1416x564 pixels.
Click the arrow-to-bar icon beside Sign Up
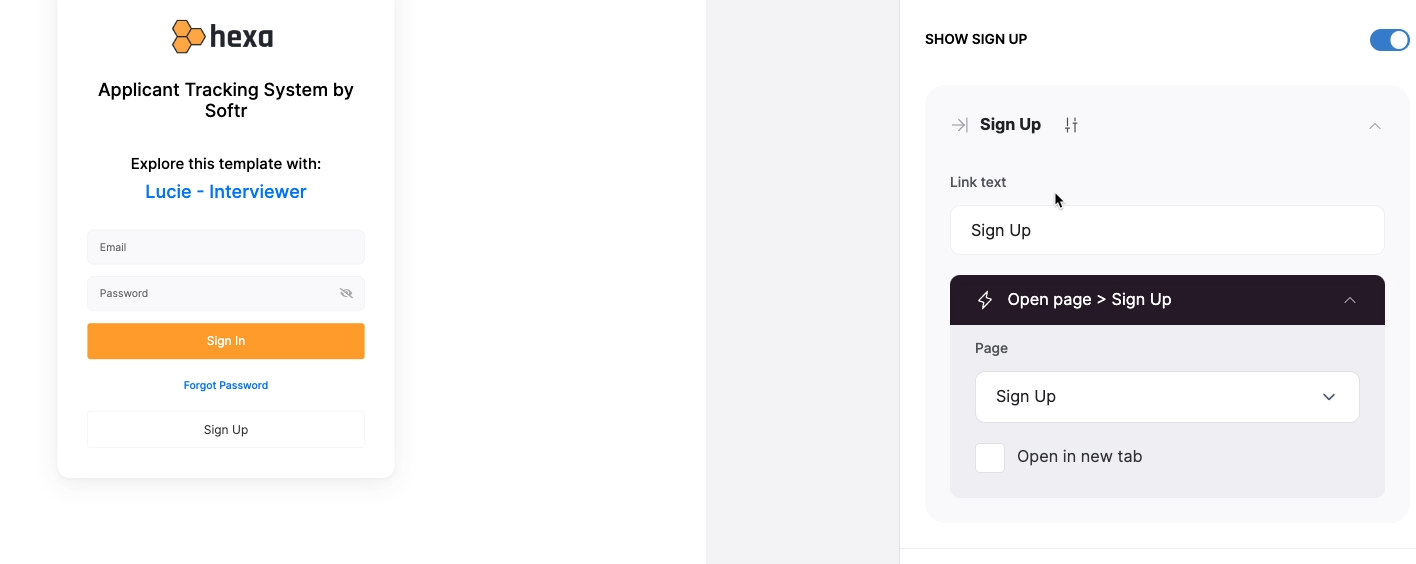click(x=959, y=125)
